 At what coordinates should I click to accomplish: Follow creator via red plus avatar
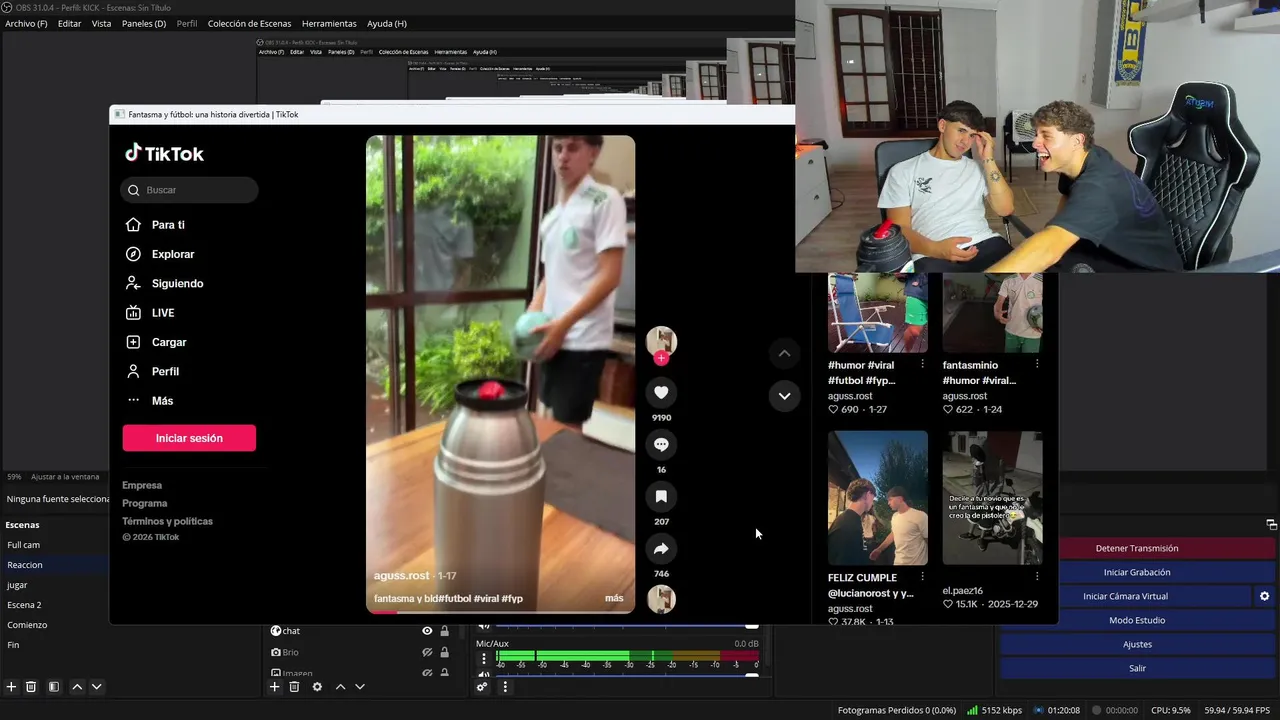click(661, 358)
